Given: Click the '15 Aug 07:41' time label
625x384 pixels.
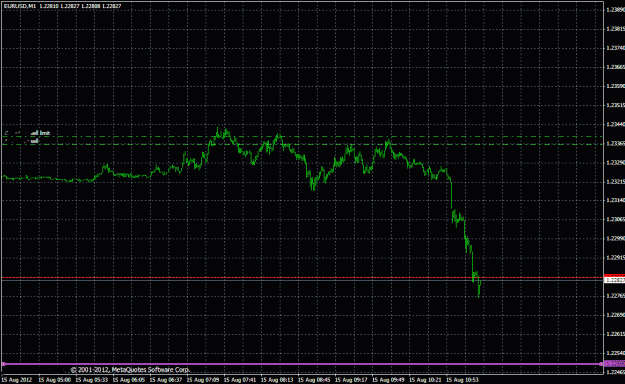Looking at the screenshot, I should [x=240, y=380].
